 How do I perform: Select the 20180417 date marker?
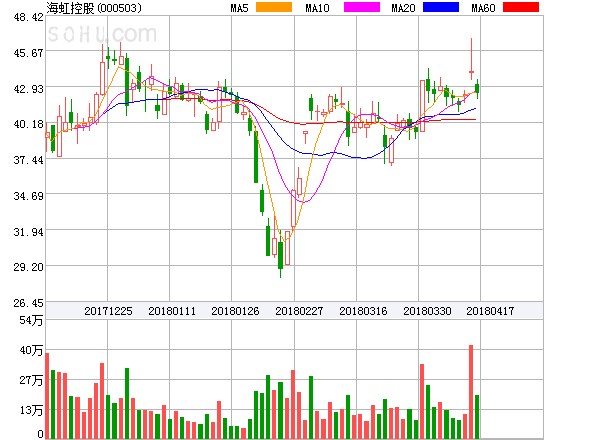[490, 311]
